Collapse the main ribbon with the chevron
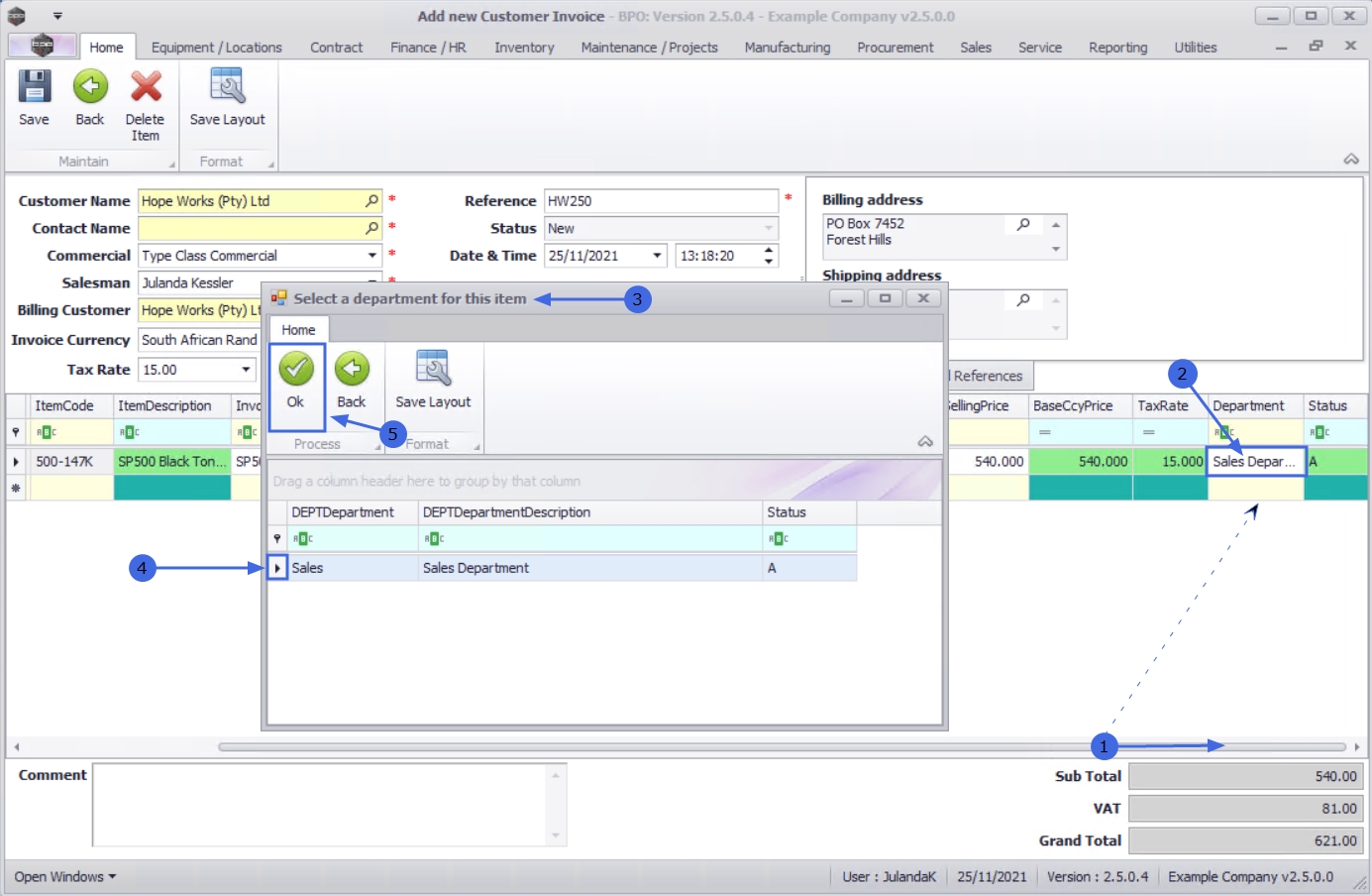The width and height of the screenshot is (1372, 896). point(1351,160)
